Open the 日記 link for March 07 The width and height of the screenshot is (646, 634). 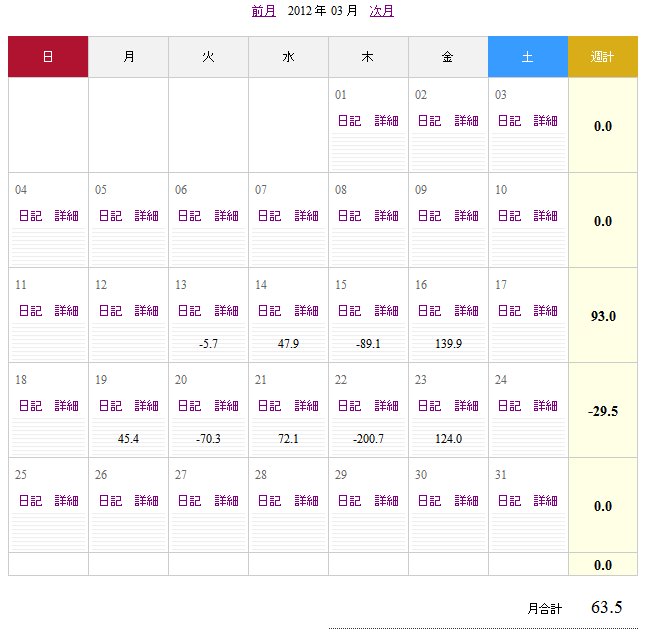coord(269,216)
